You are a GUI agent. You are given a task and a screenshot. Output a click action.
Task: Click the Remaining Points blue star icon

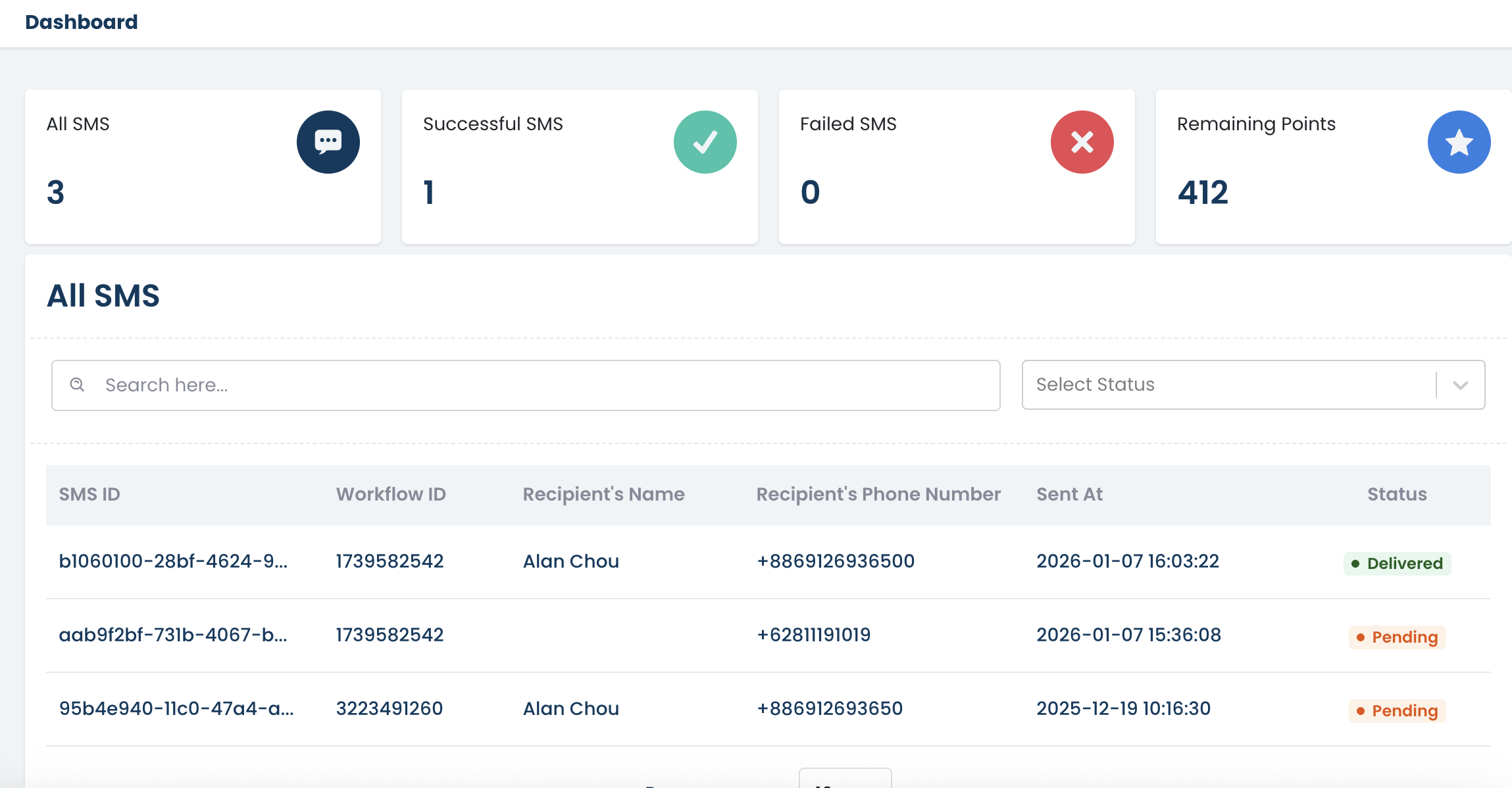tap(1459, 142)
